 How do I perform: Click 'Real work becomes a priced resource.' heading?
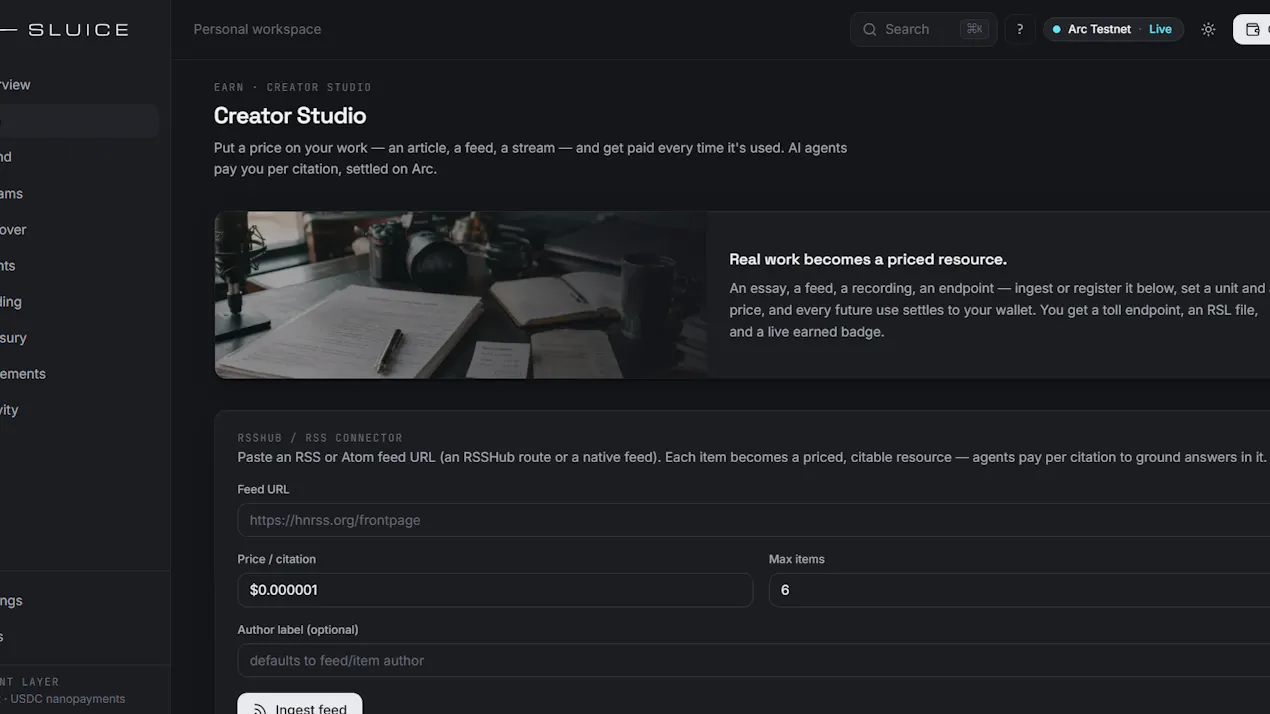point(868,259)
